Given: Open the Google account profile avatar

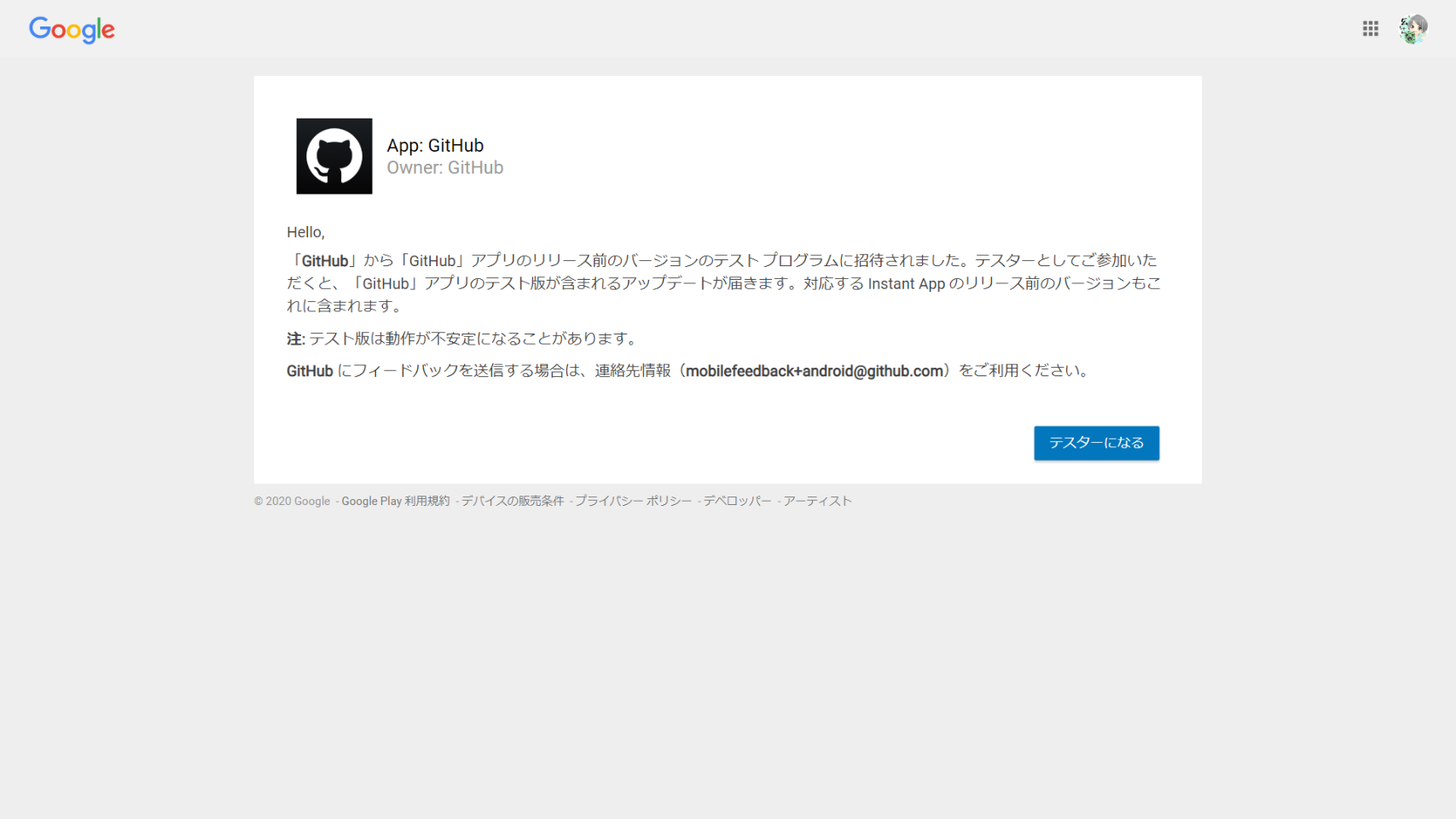Looking at the screenshot, I should pyautogui.click(x=1412, y=29).
